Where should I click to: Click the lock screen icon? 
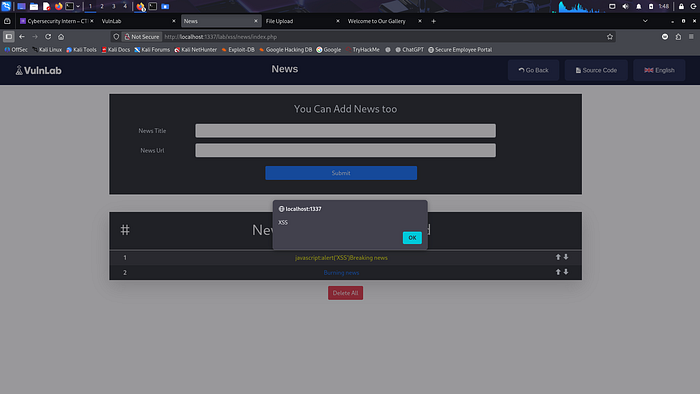click(x=681, y=6)
